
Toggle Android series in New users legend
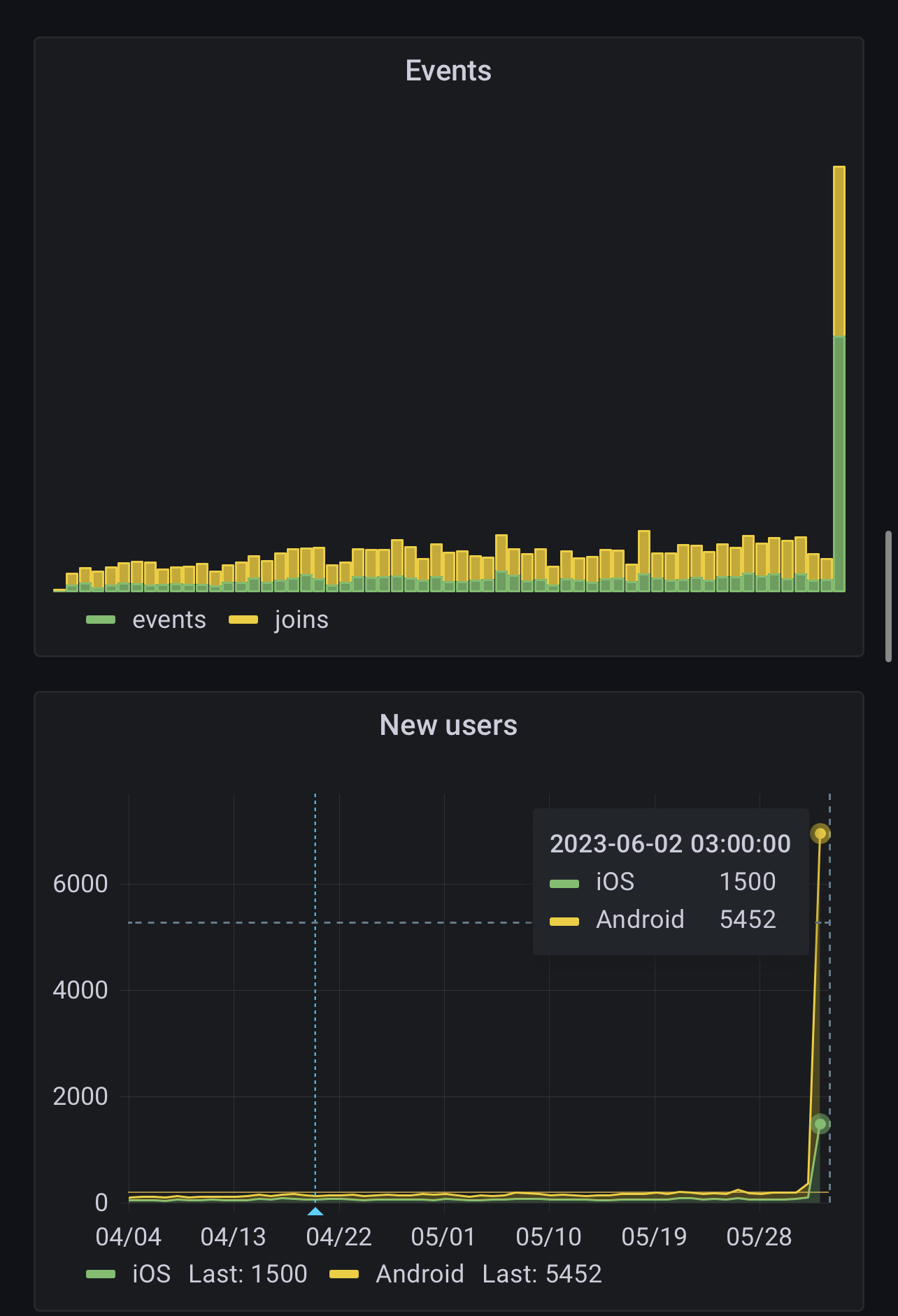[420, 1274]
